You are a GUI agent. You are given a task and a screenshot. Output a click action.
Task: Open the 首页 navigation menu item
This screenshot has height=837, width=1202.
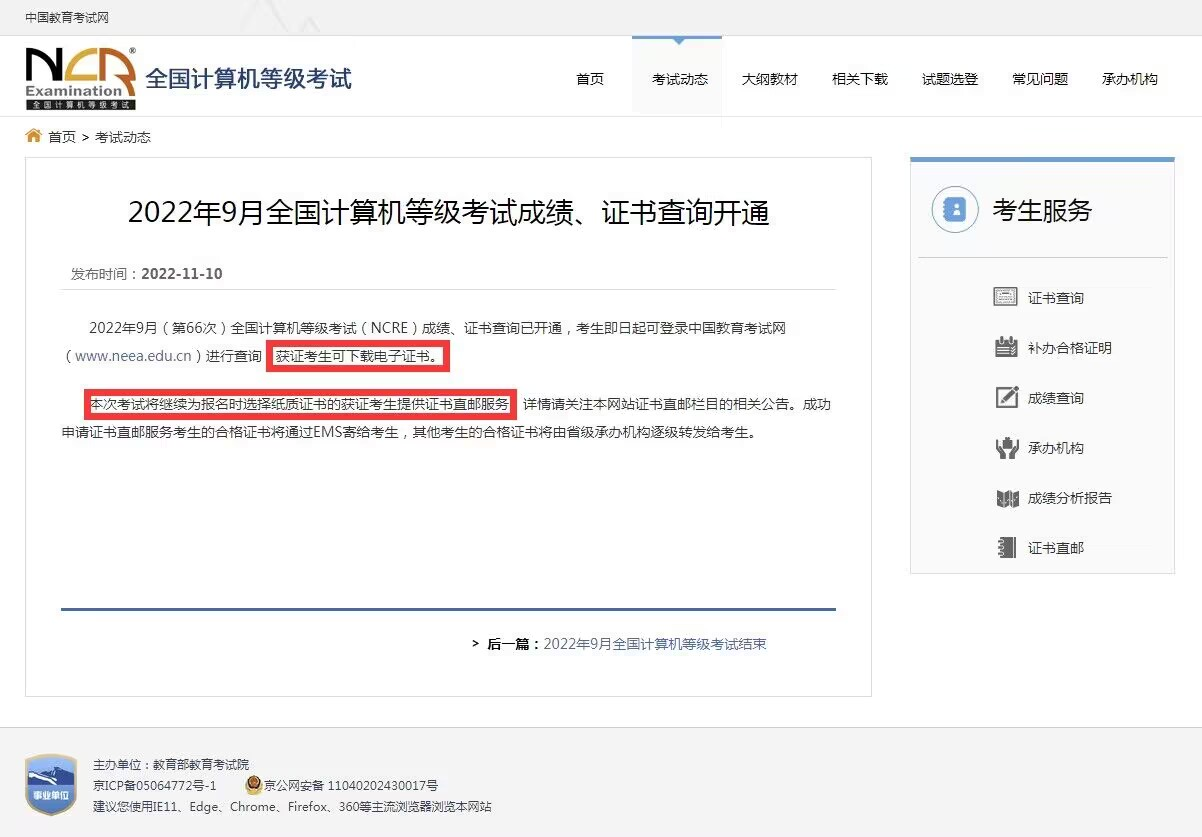tap(590, 79)
